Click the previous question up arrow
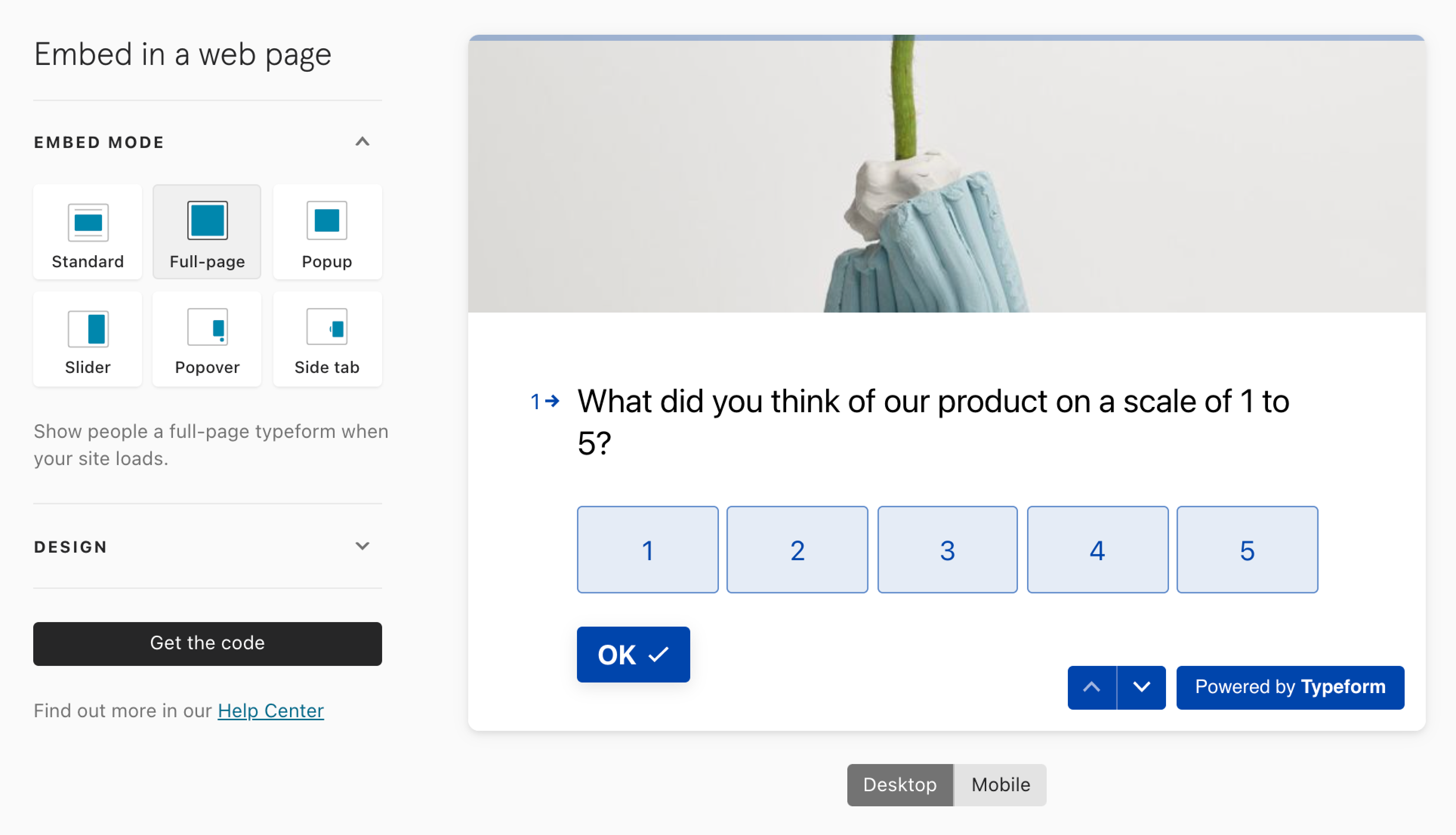Image resolution: width=1456 pixels, height=835 pixels. pyautogui.click(x=1092, y=687)
